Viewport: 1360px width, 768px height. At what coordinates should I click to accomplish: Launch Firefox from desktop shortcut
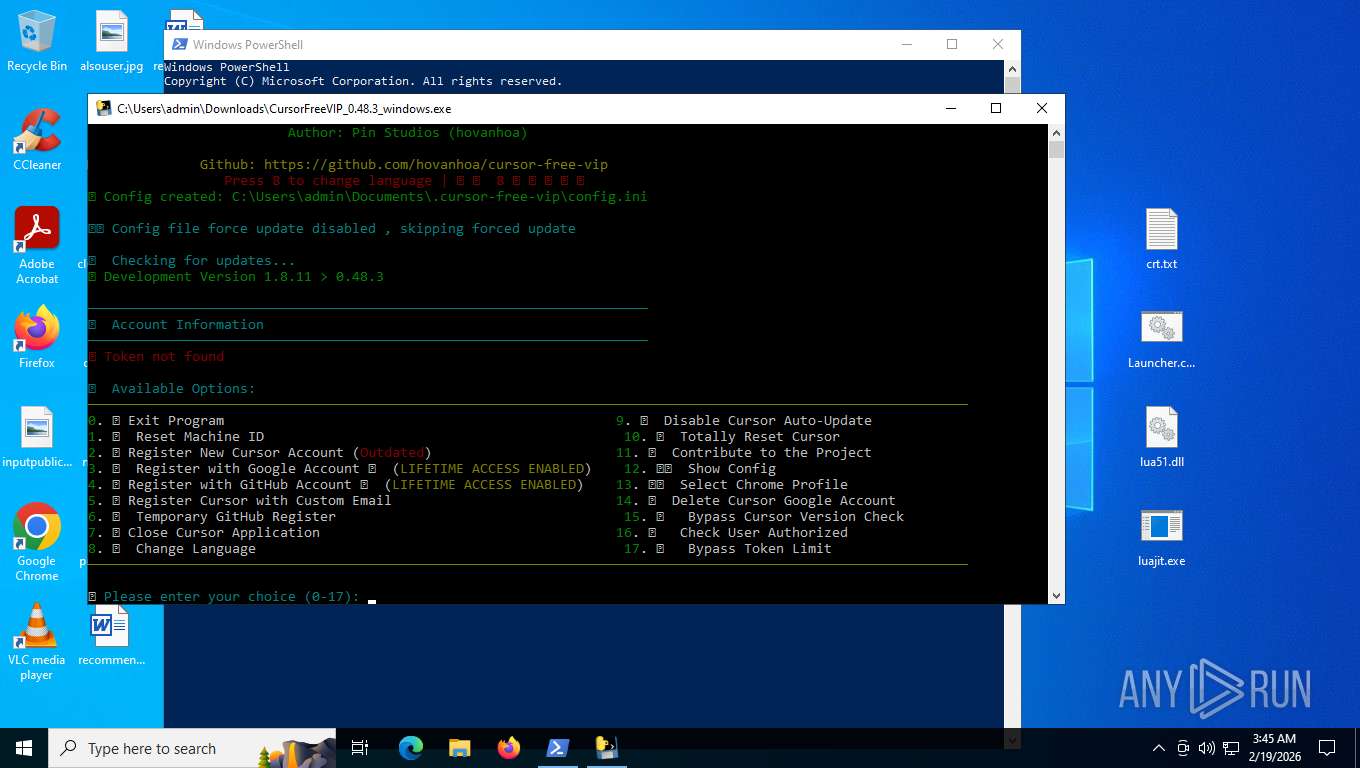[x=37, y=338]
